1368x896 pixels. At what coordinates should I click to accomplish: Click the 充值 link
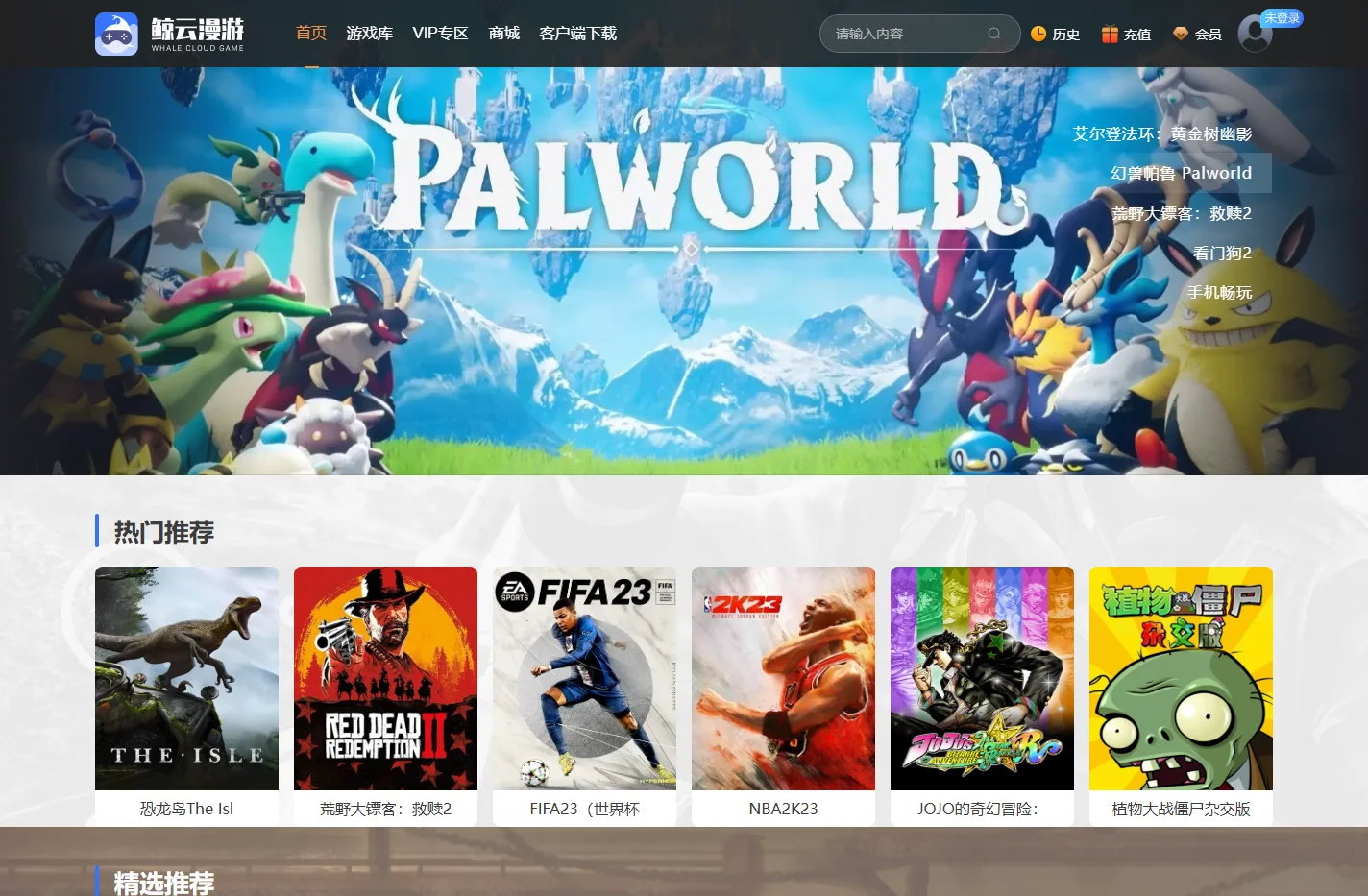[1137, 35]
